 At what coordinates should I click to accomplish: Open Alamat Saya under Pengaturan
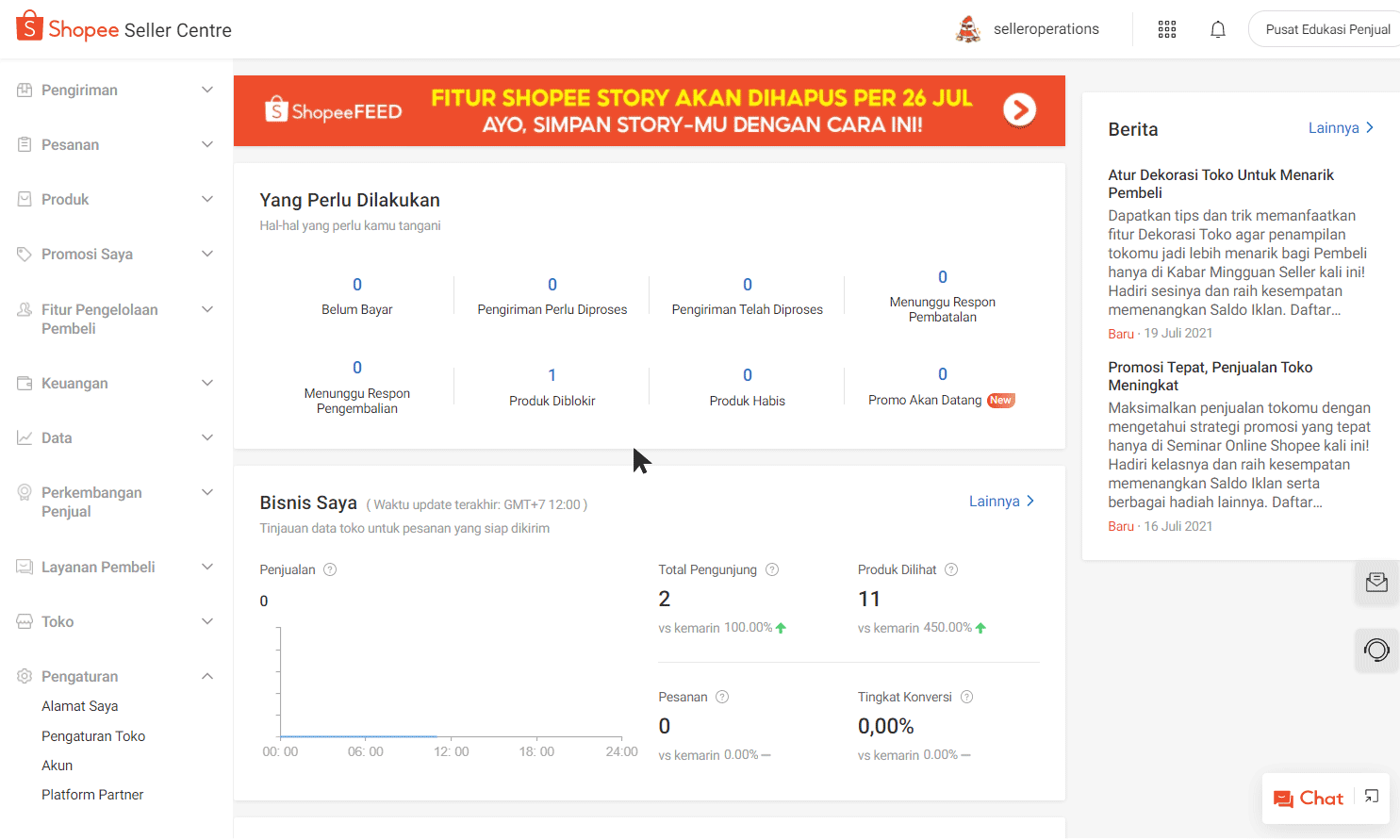(x=80, y=706)
